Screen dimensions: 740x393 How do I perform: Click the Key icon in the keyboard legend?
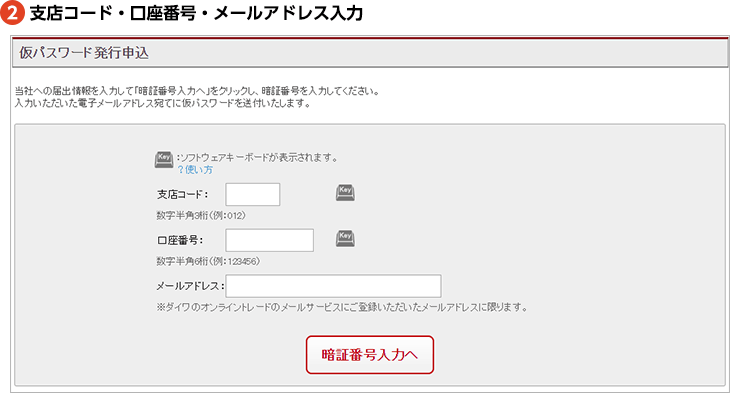coord(164,160)
